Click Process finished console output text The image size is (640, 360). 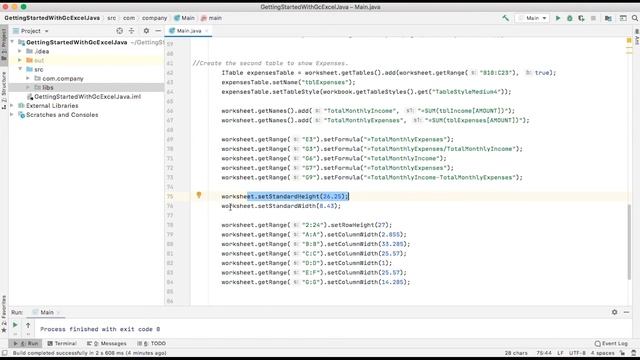tap(100, 329)
